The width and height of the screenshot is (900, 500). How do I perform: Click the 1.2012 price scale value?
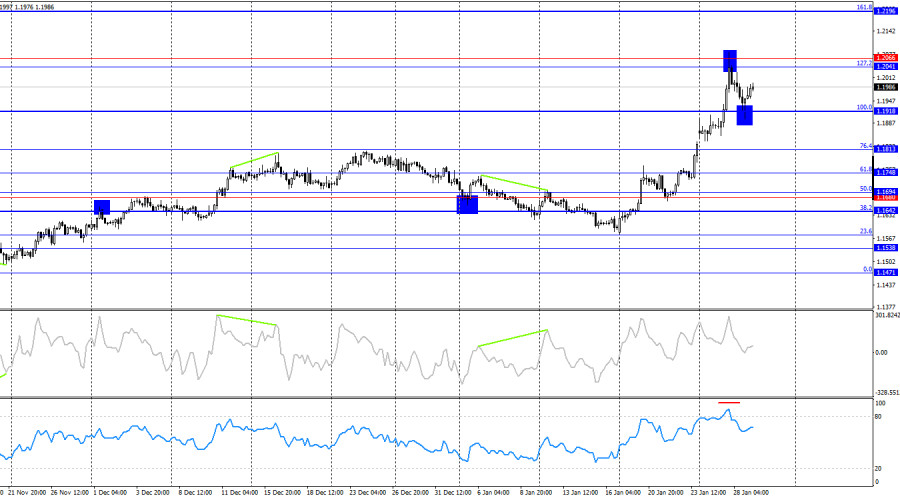(x=886, y=78)
